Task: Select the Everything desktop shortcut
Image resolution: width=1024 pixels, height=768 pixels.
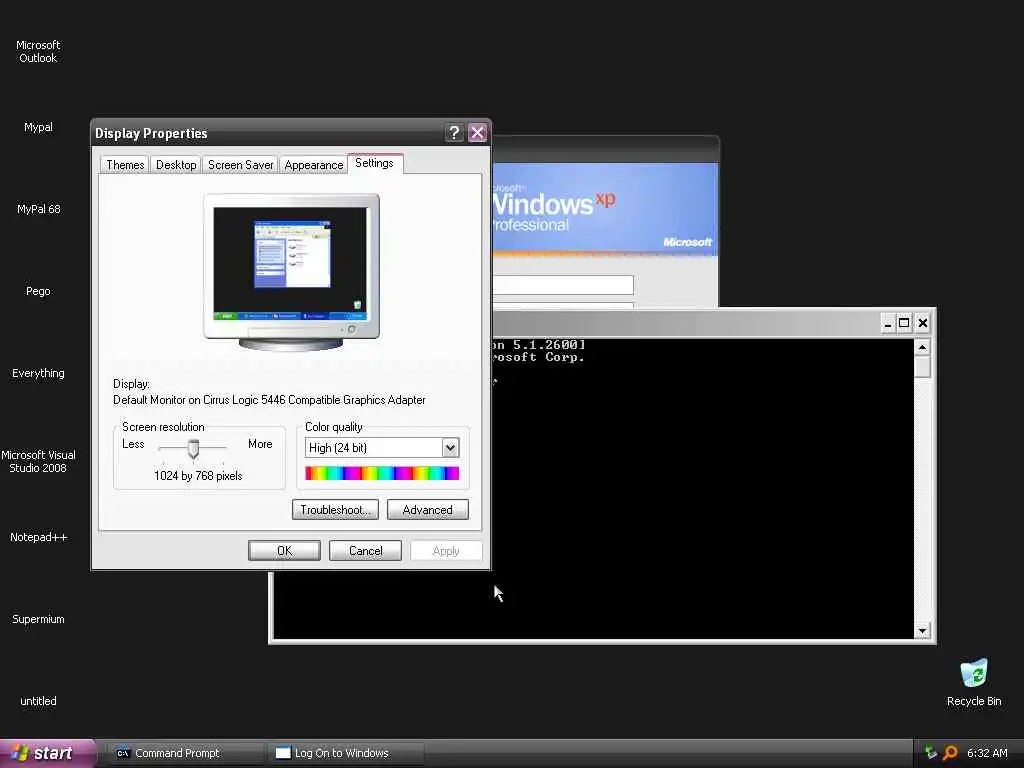Action: (x=38, y=374)
